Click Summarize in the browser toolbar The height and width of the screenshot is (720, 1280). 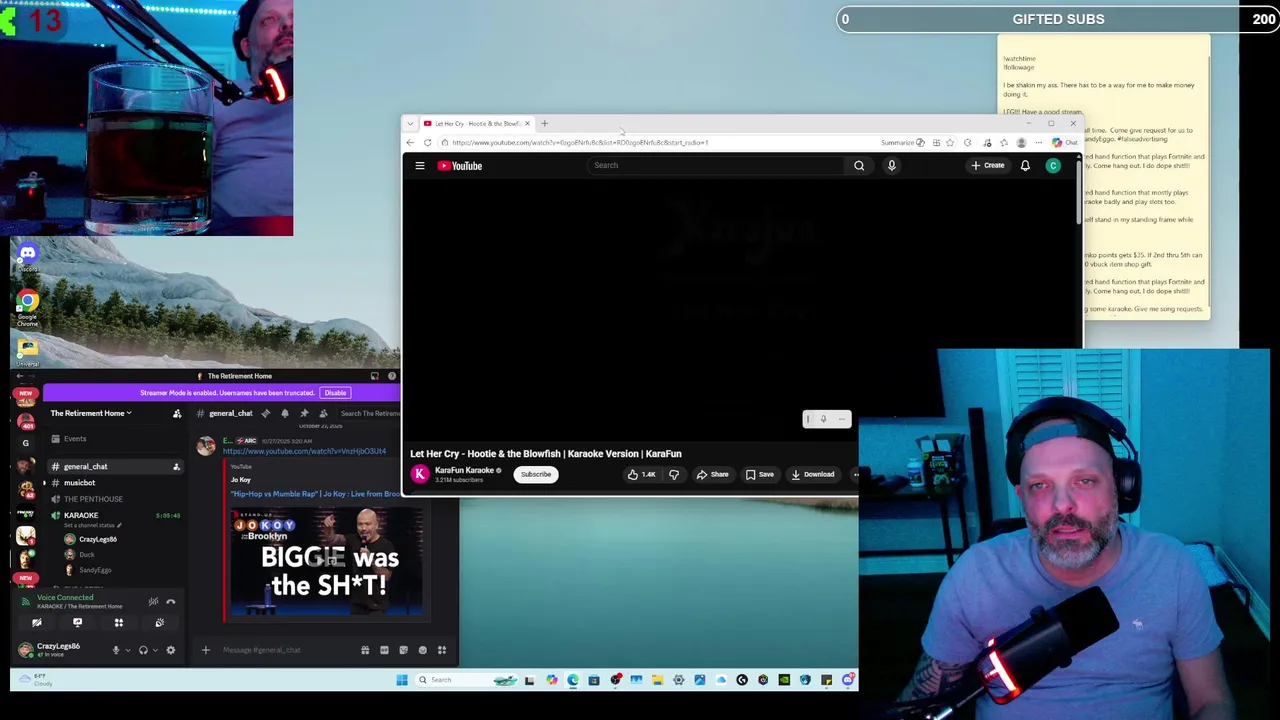tap(902, 143)
